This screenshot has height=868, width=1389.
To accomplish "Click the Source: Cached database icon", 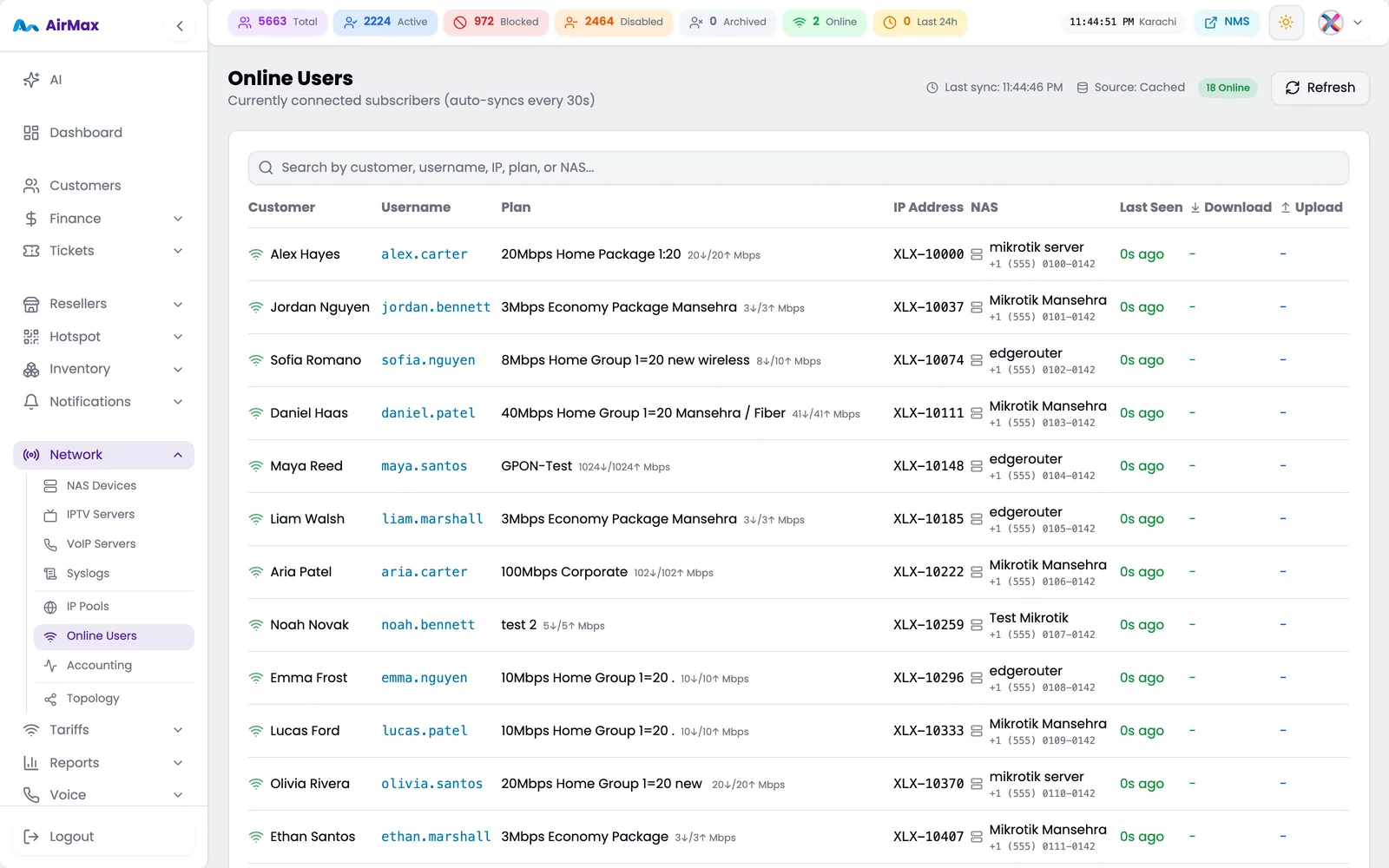I will click(1083, 88).
